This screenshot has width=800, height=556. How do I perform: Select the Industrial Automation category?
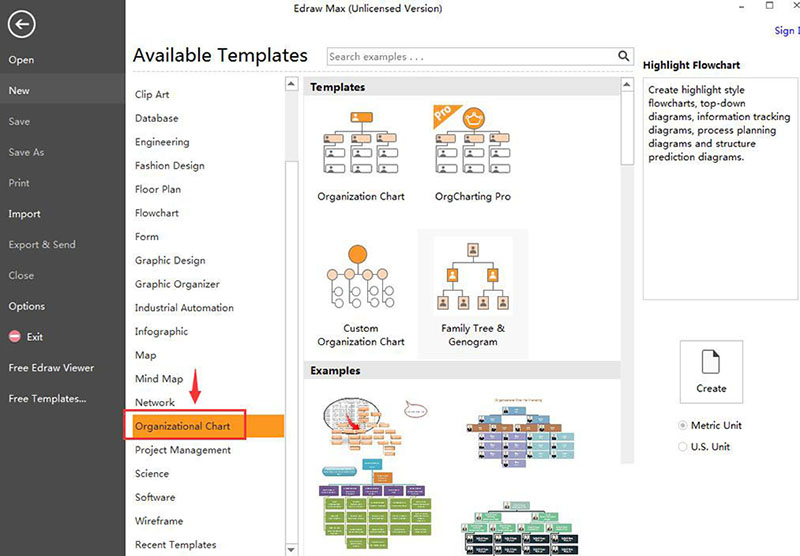[184, 308]
